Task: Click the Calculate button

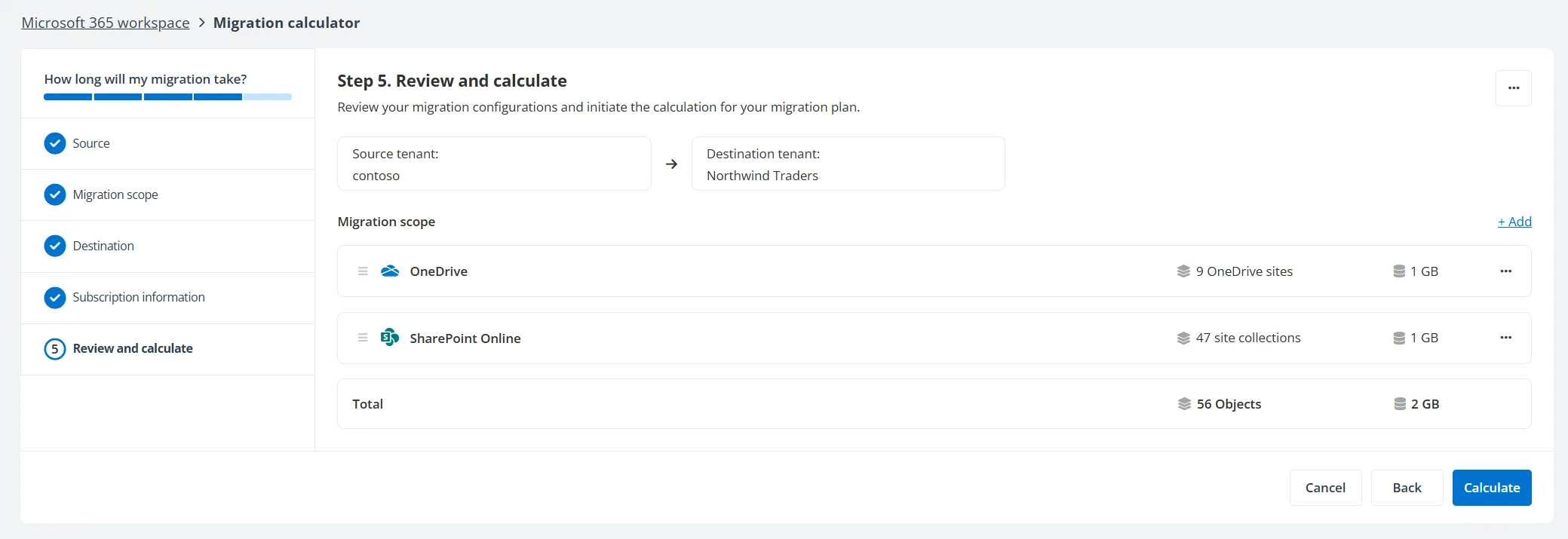Action: pyautogui.click(x=1491, y=488)
